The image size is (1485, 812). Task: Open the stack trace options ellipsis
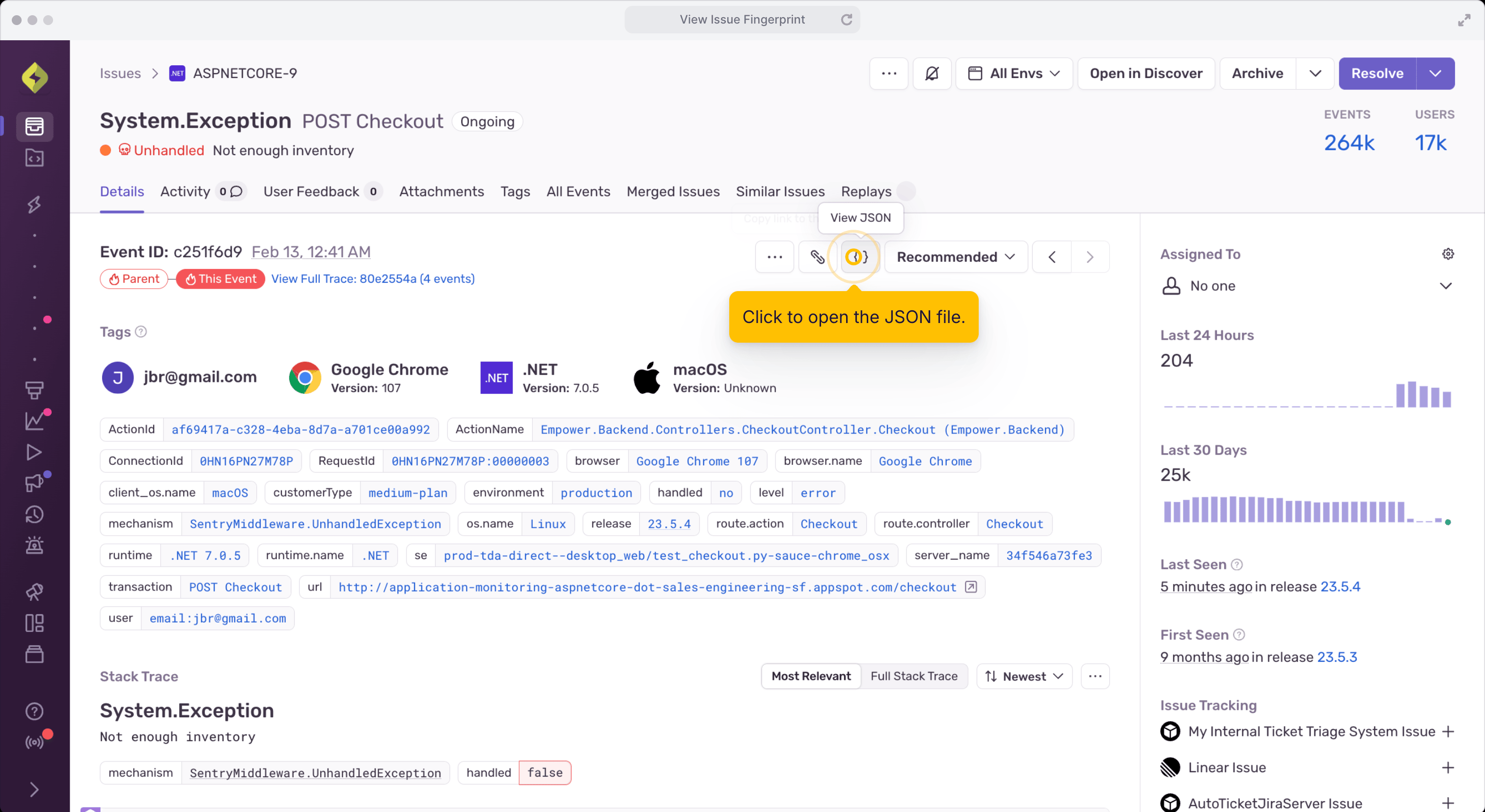pos(1095,676)
